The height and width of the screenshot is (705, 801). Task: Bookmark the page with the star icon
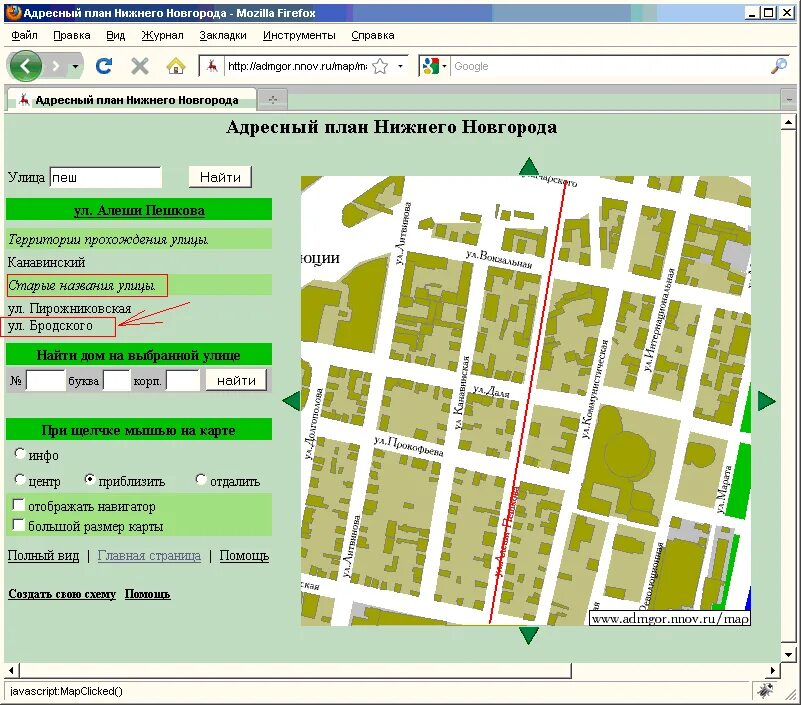click(x=380, y=66)
